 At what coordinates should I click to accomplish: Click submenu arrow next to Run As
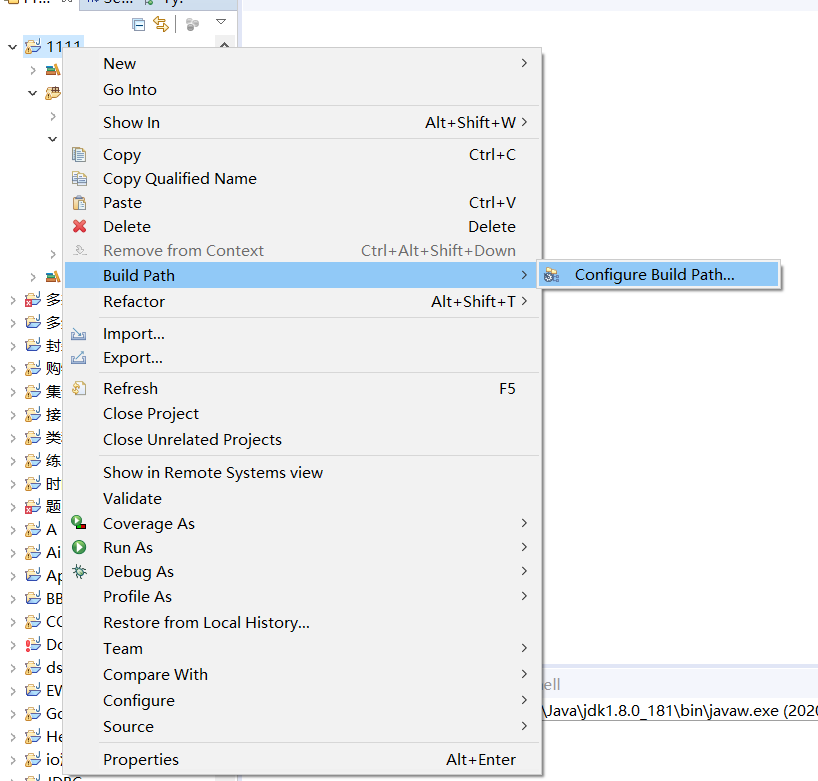coord(524,547)
